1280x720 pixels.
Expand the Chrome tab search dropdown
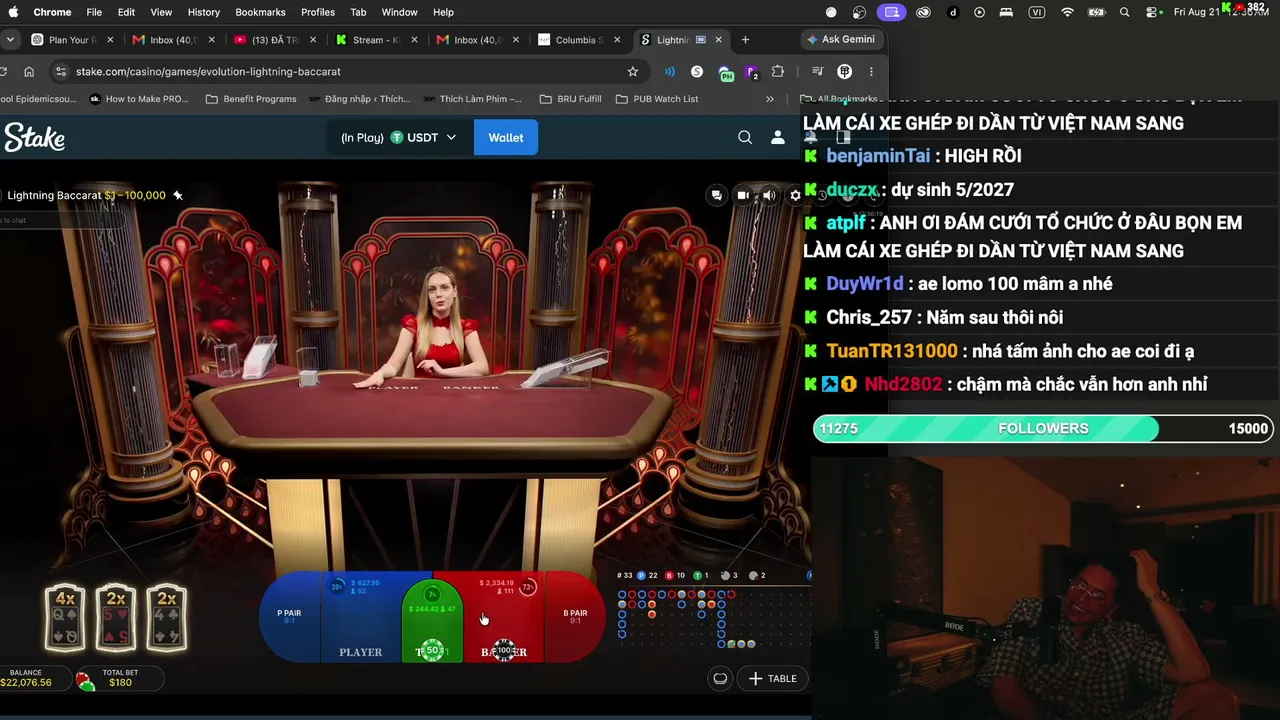click(x=10, y=40)
